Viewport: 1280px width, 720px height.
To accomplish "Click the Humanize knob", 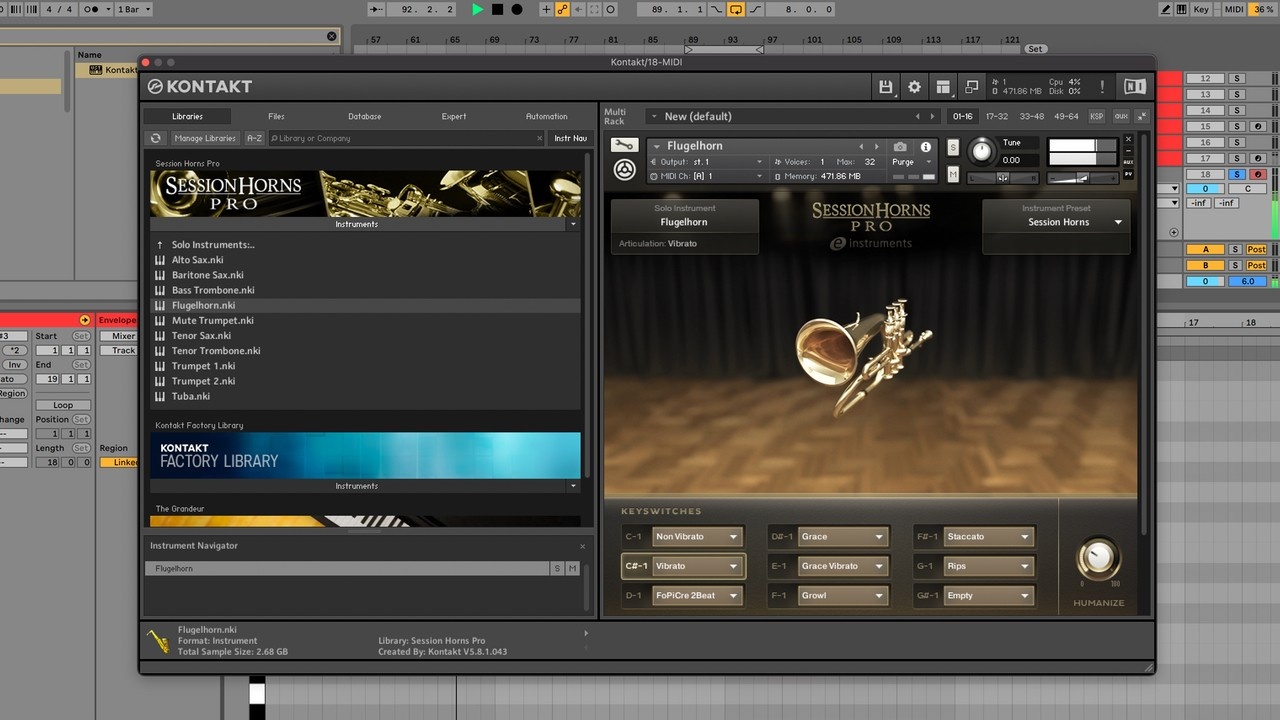I will [x=1098, y=558].
